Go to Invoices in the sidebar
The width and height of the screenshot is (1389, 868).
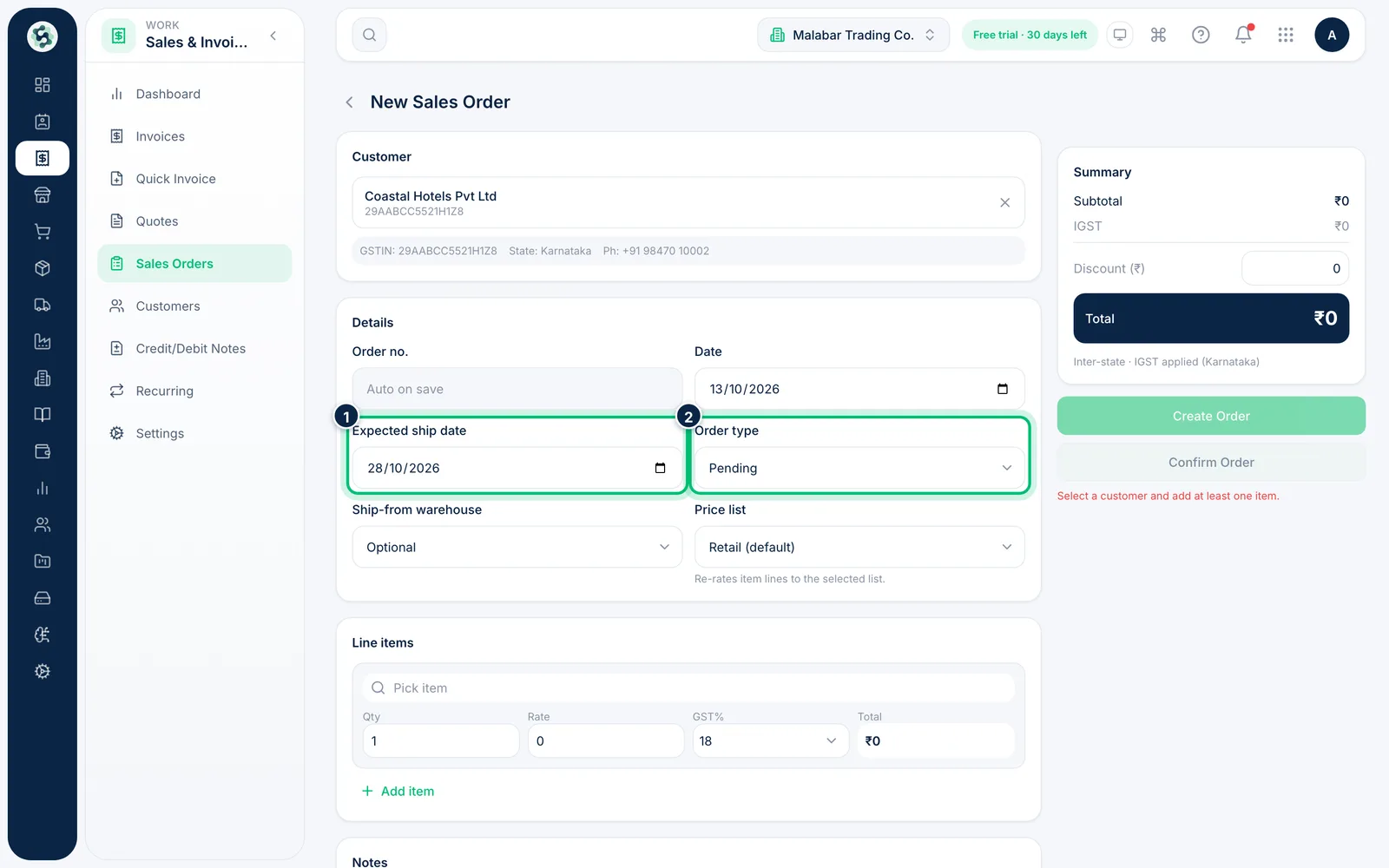tap(194, 136)
